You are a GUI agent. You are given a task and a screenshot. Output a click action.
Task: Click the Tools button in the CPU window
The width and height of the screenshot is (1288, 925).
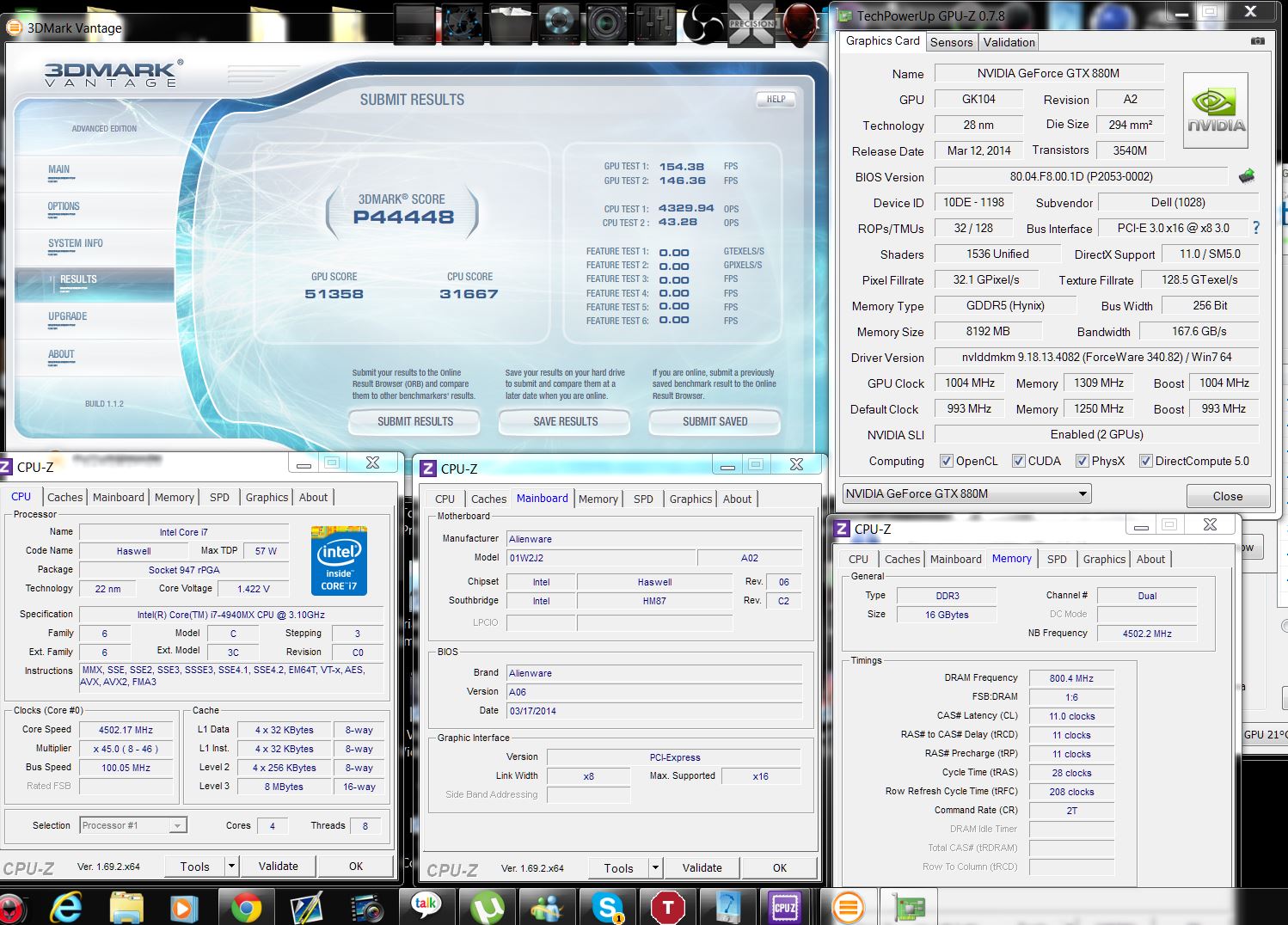[194, 866]
